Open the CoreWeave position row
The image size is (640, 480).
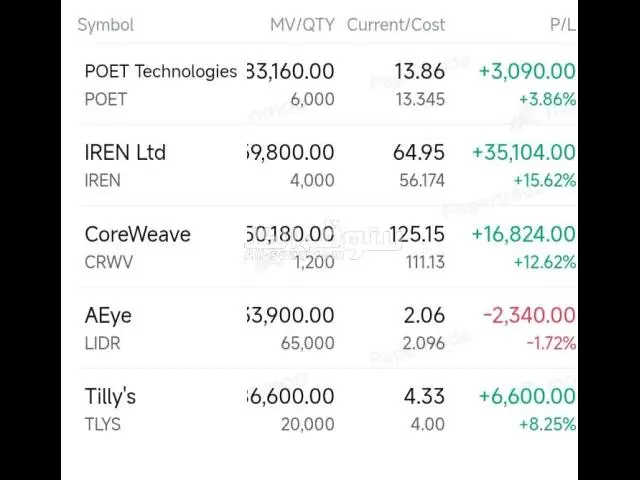coord(320,247)
